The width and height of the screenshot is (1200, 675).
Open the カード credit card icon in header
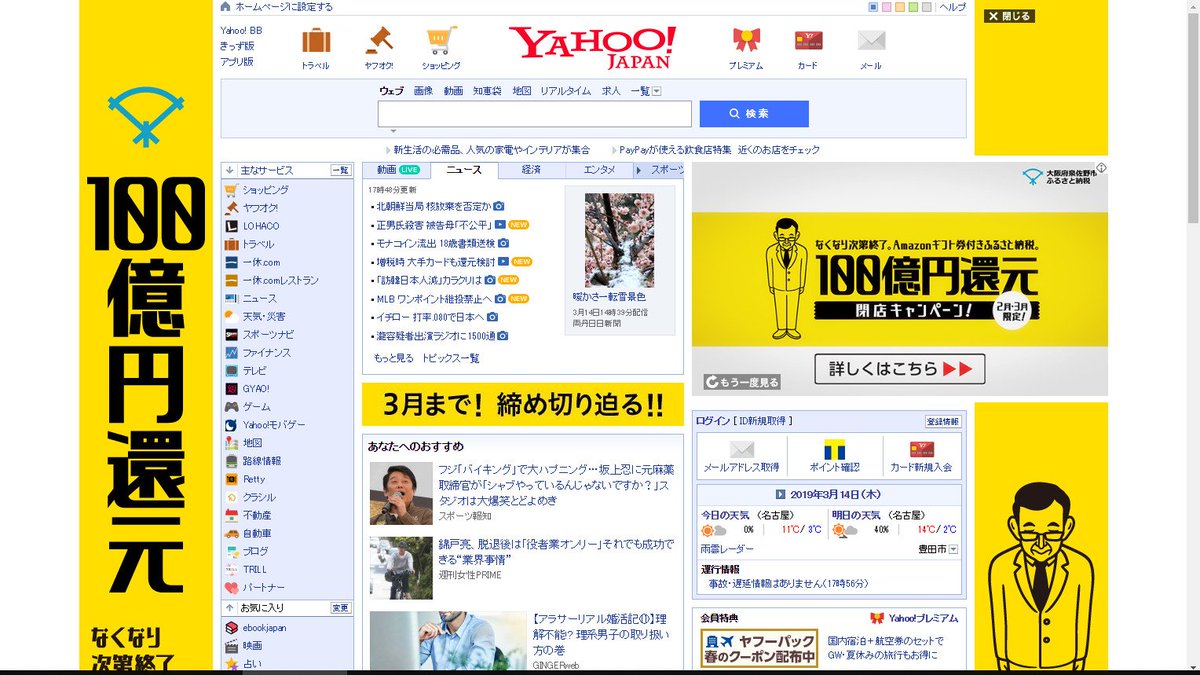[x=808, y=41]
